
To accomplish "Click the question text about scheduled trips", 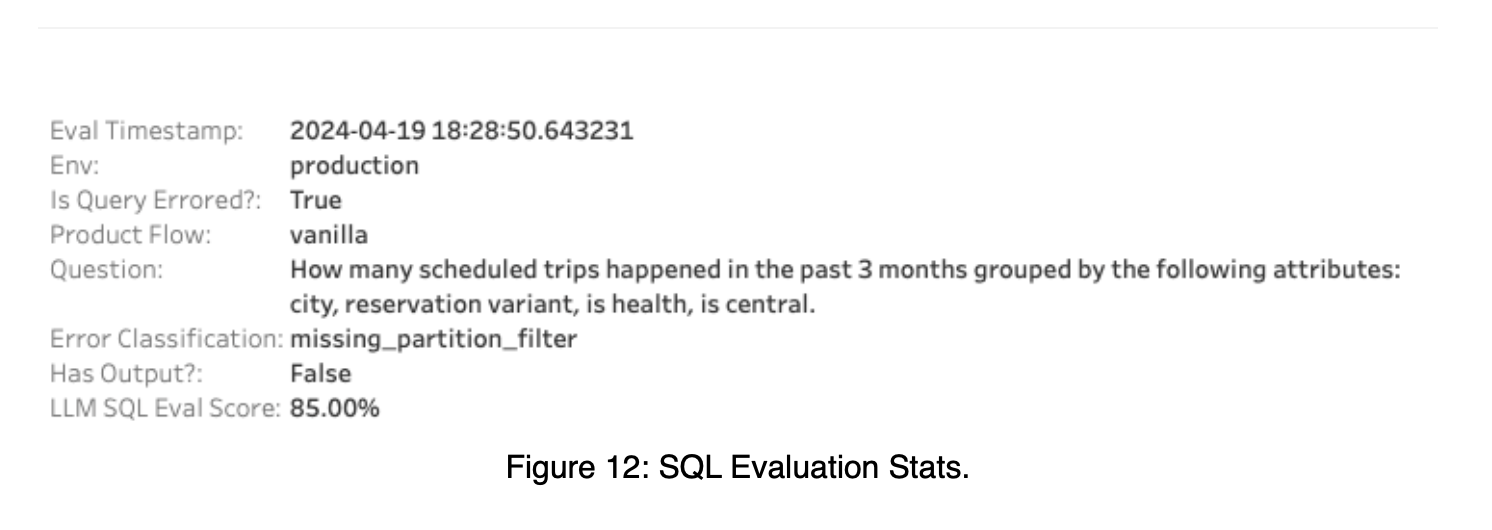I will [844, 287].
